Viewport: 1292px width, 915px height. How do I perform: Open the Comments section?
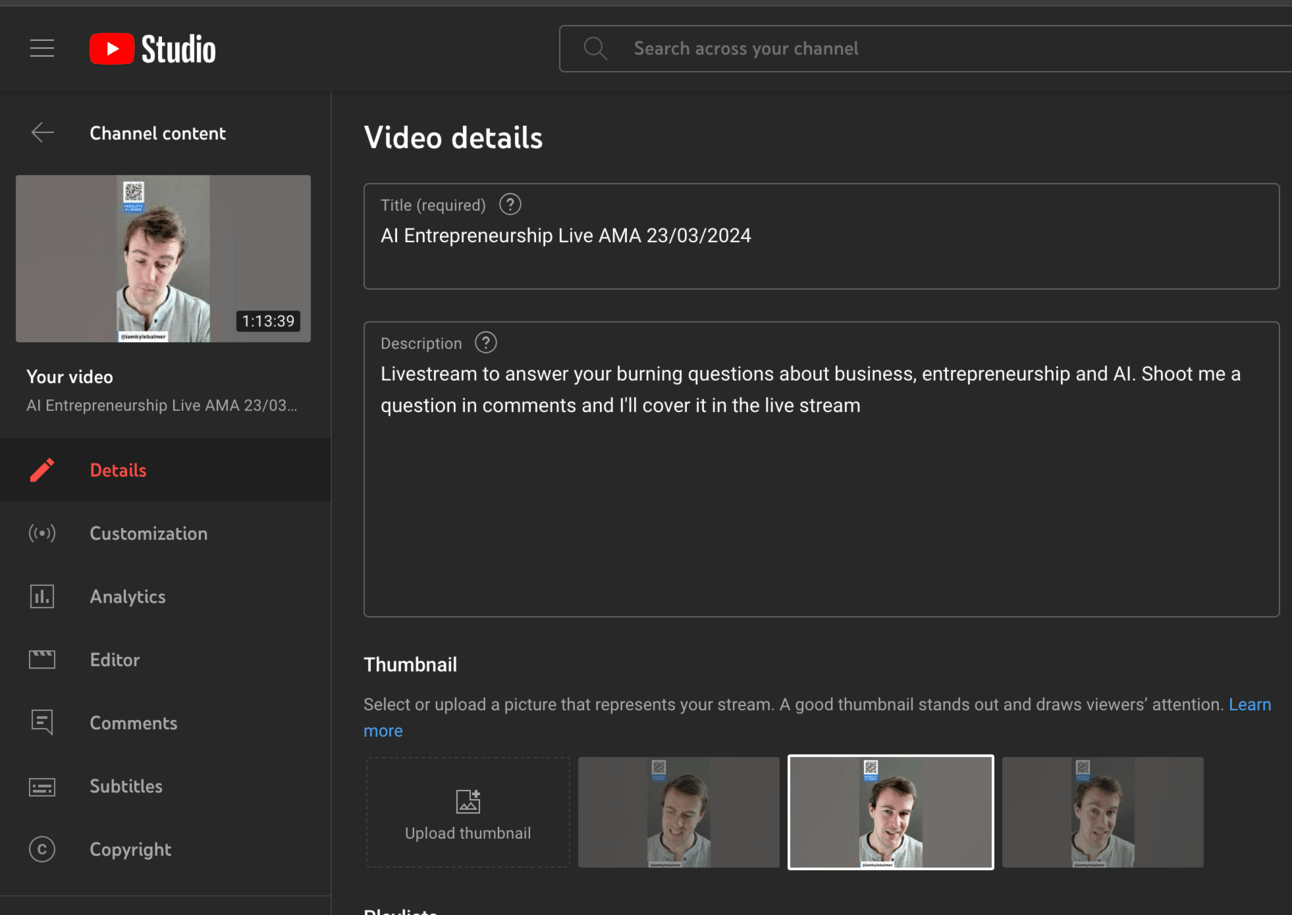click(133, 723)
